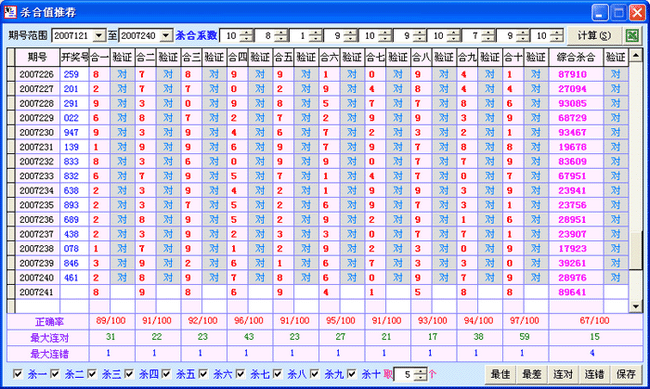The height and width of the screenshot is (389, 650).
Task: Click the 计算(S) button
Action: 594,36
